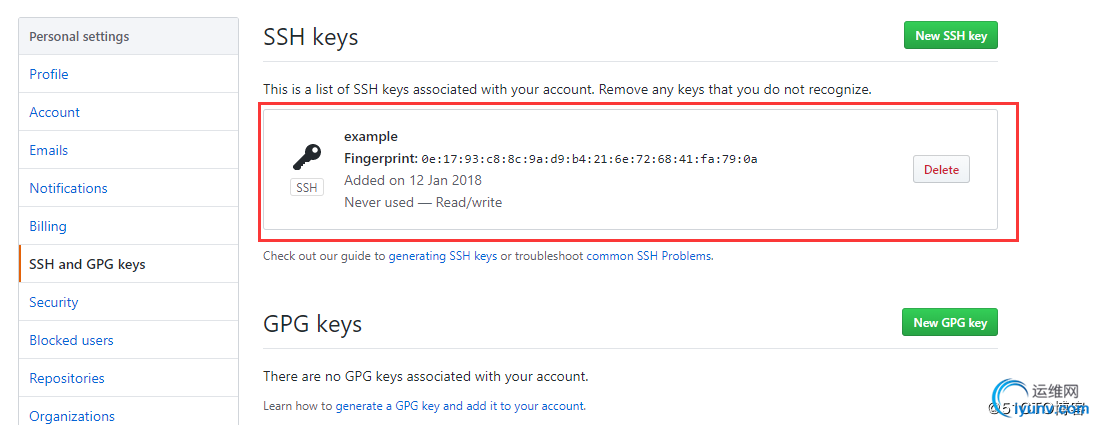This screenshot has height=425, width=1095.
Task: Click the key icon beside example
Action: [x=307, y=157]
